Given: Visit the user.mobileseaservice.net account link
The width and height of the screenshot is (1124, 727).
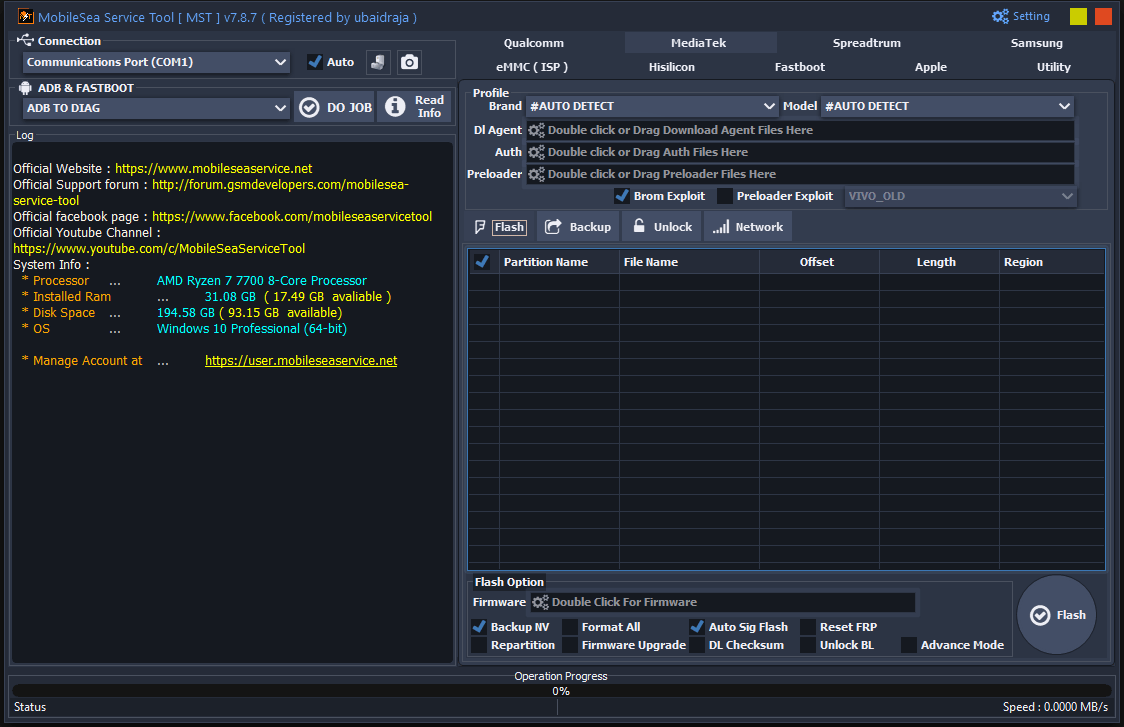Looking at the screenshot, I should [x=301, y=360].
